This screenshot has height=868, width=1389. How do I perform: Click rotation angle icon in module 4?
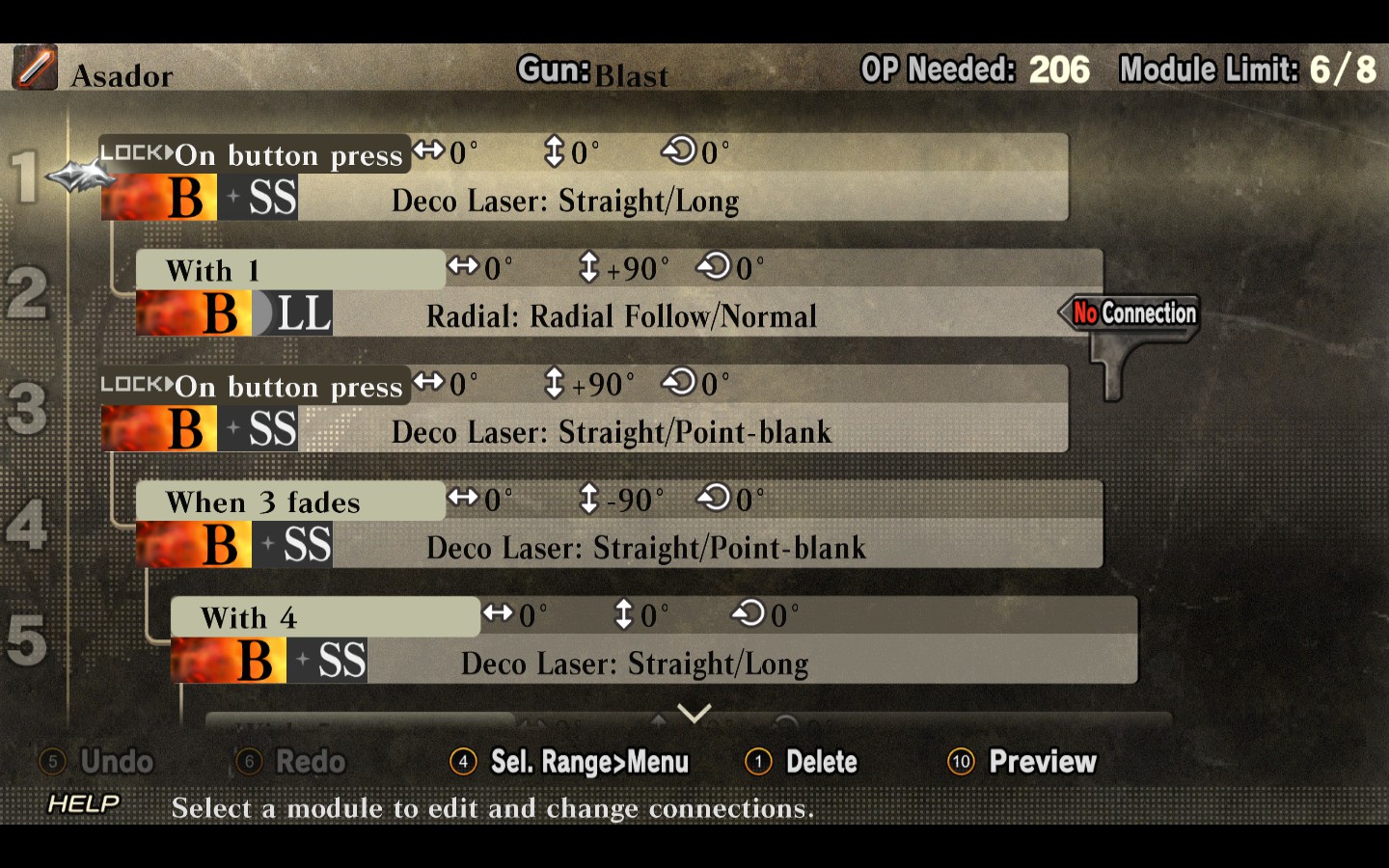click(715, 498)
